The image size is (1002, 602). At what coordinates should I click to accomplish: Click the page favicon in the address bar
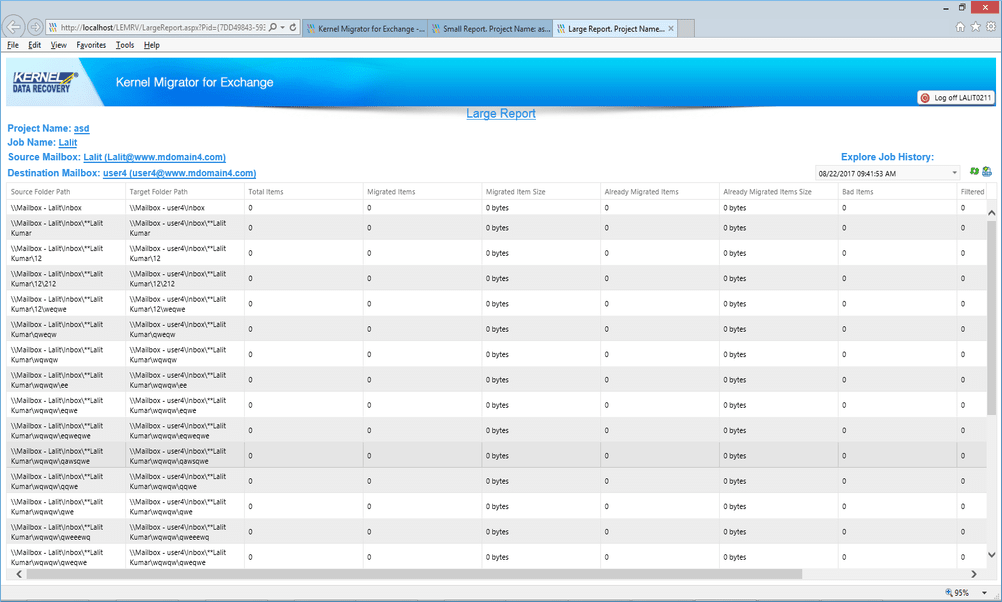click(x=53, y=27)
